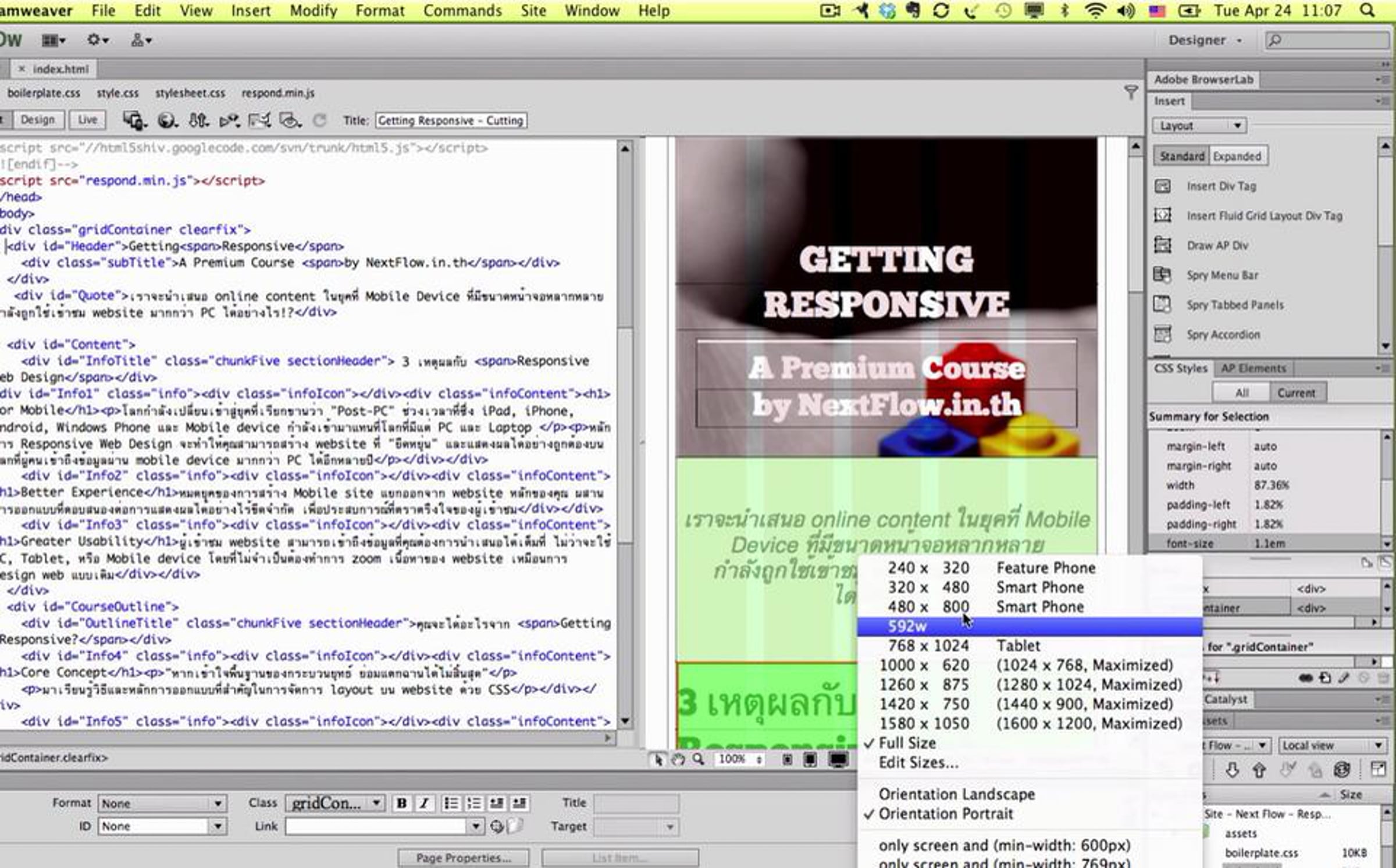This screenshot has width=1396, height=868.
Task: Select the Zoom magnifier tool in status bar
Action: pyautogui.click(x=698, y=760)
